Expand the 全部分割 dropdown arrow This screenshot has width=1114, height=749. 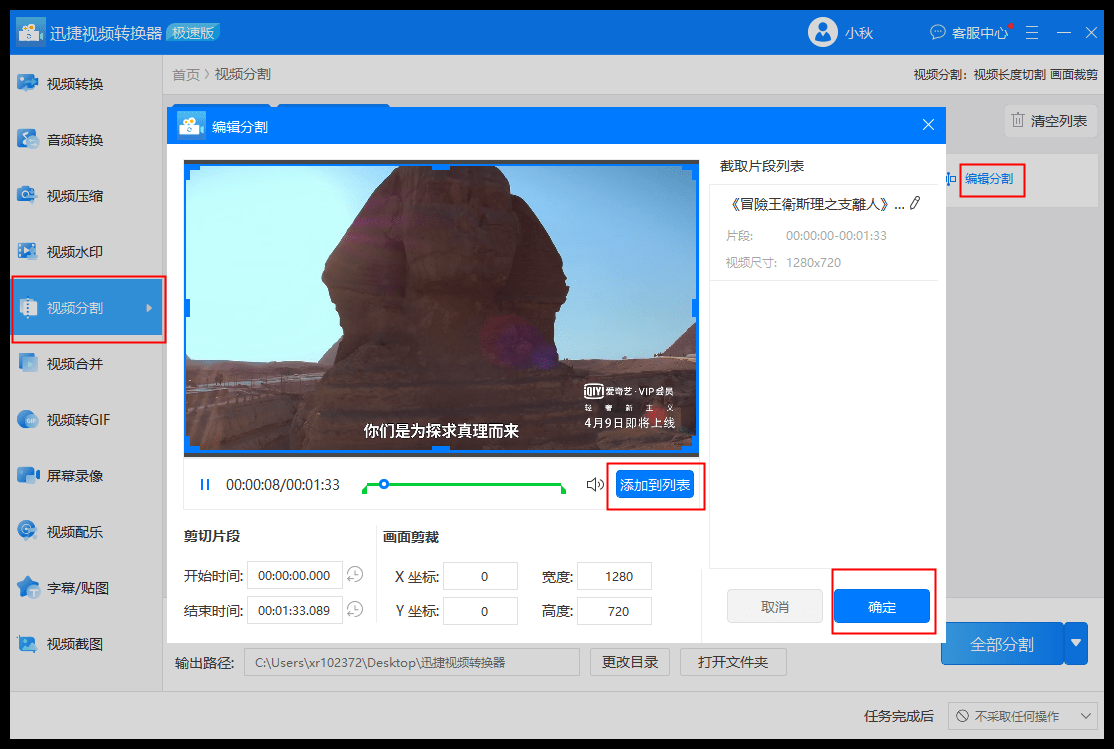pos(1076,644)
